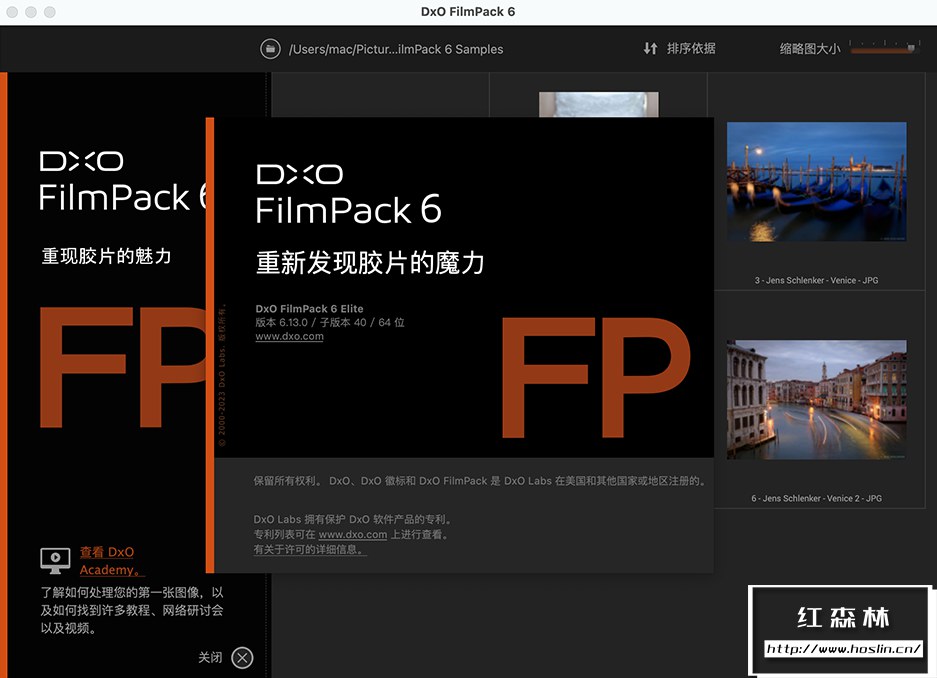Select the partially hidden top thumbnail
The width and height of the screenshot is (937, 678).
pos(598,105)
